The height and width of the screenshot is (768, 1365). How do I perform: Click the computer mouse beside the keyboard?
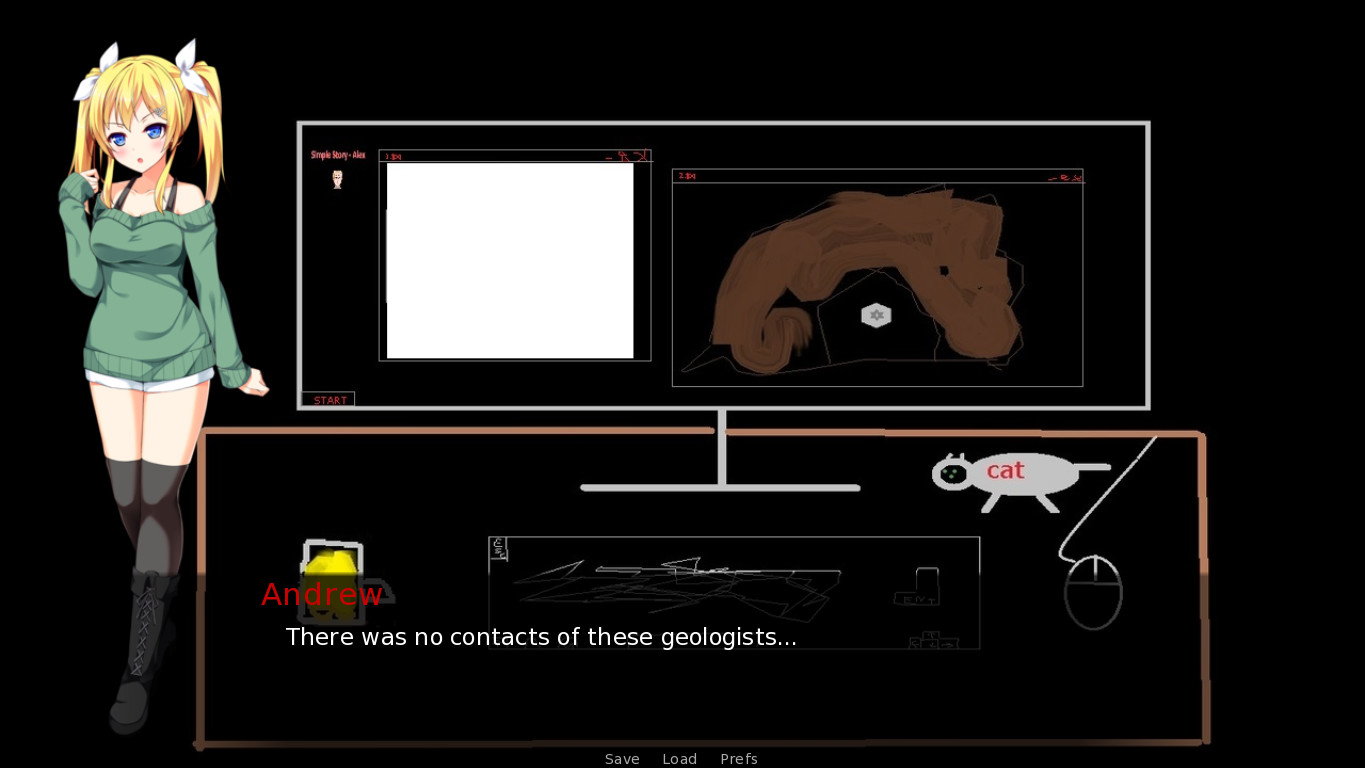(1094, 592)
